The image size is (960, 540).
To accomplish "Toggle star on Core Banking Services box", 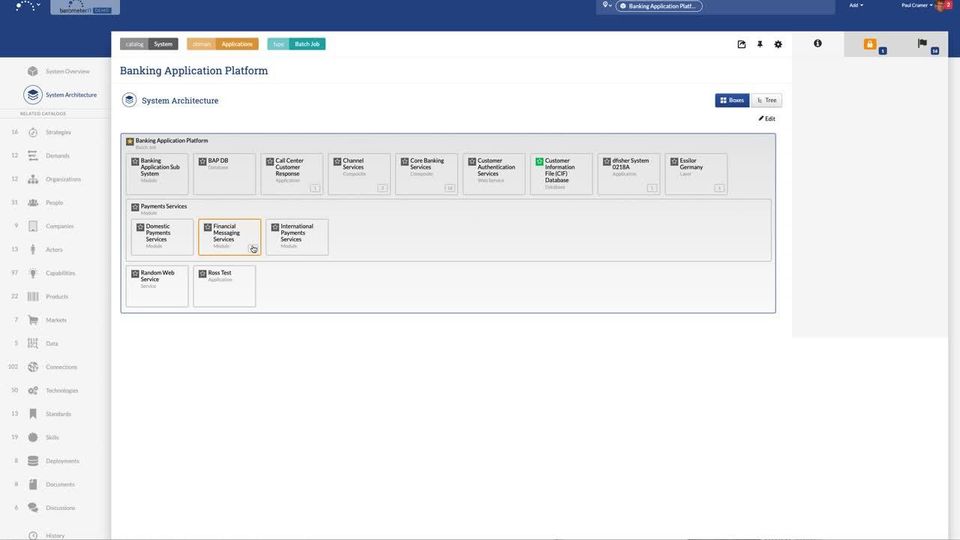I will [405, 162].
